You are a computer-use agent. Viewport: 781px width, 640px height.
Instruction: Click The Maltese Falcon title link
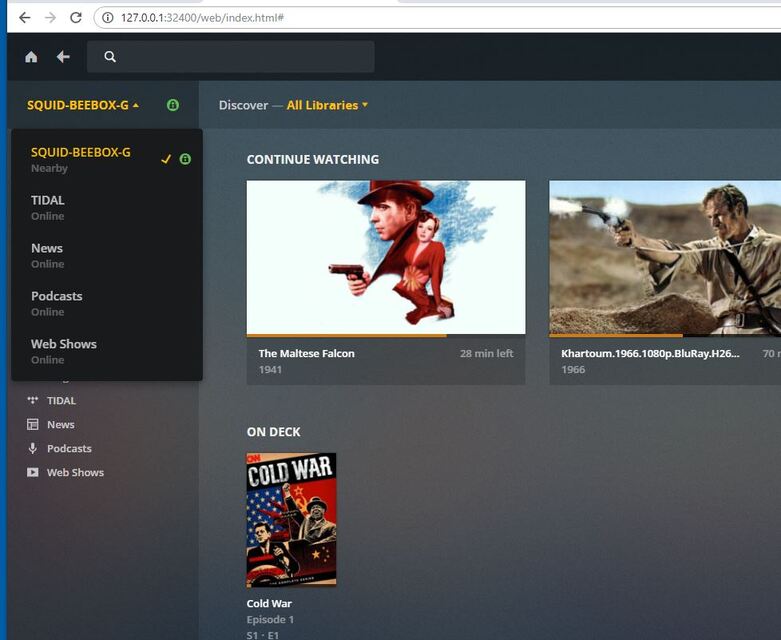306,353
